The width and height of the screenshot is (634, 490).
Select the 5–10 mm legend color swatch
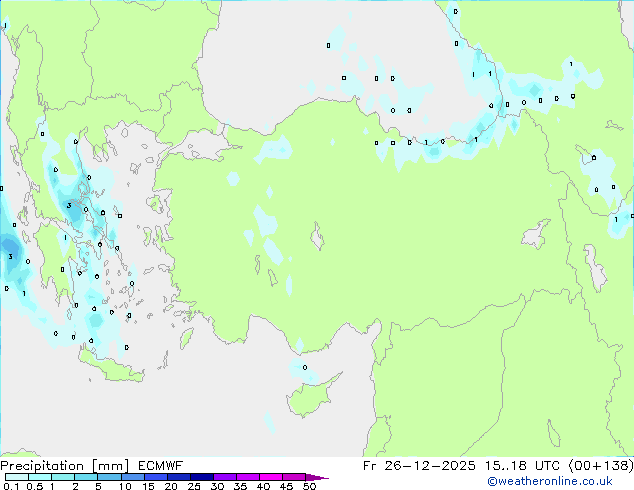(109, 477)
